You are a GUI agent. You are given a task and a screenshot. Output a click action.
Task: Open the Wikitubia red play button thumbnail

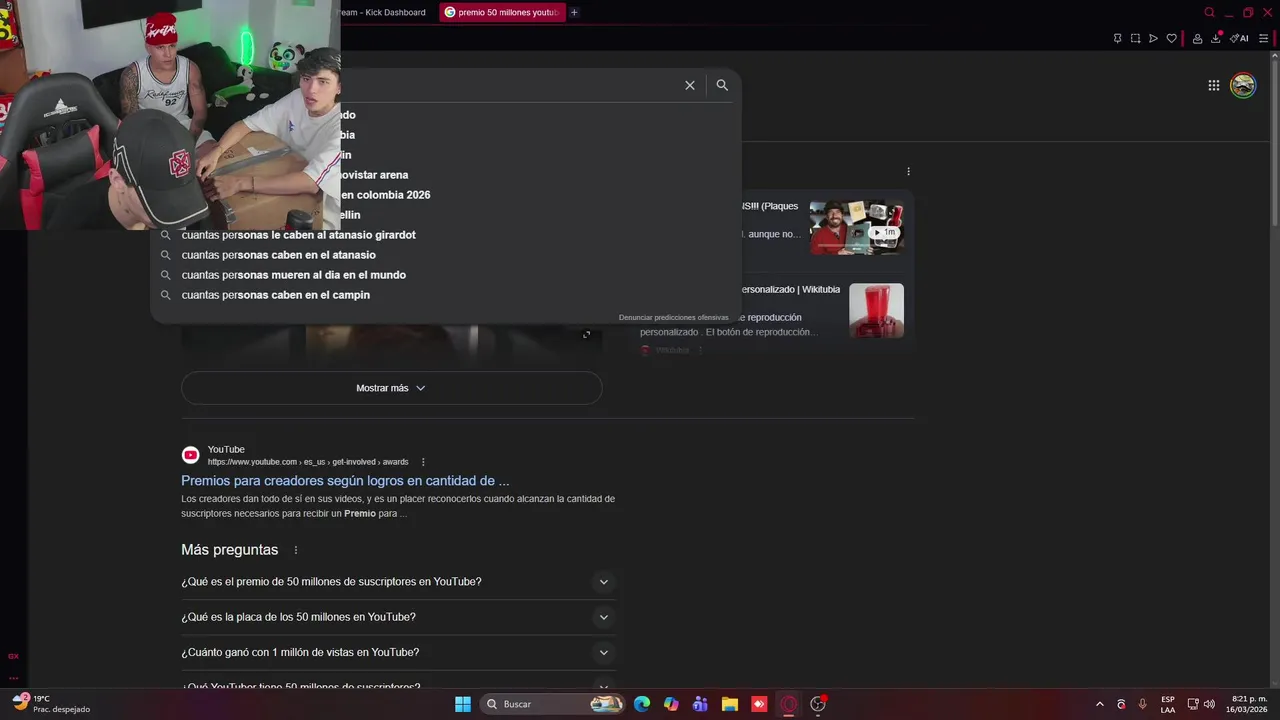876,310
